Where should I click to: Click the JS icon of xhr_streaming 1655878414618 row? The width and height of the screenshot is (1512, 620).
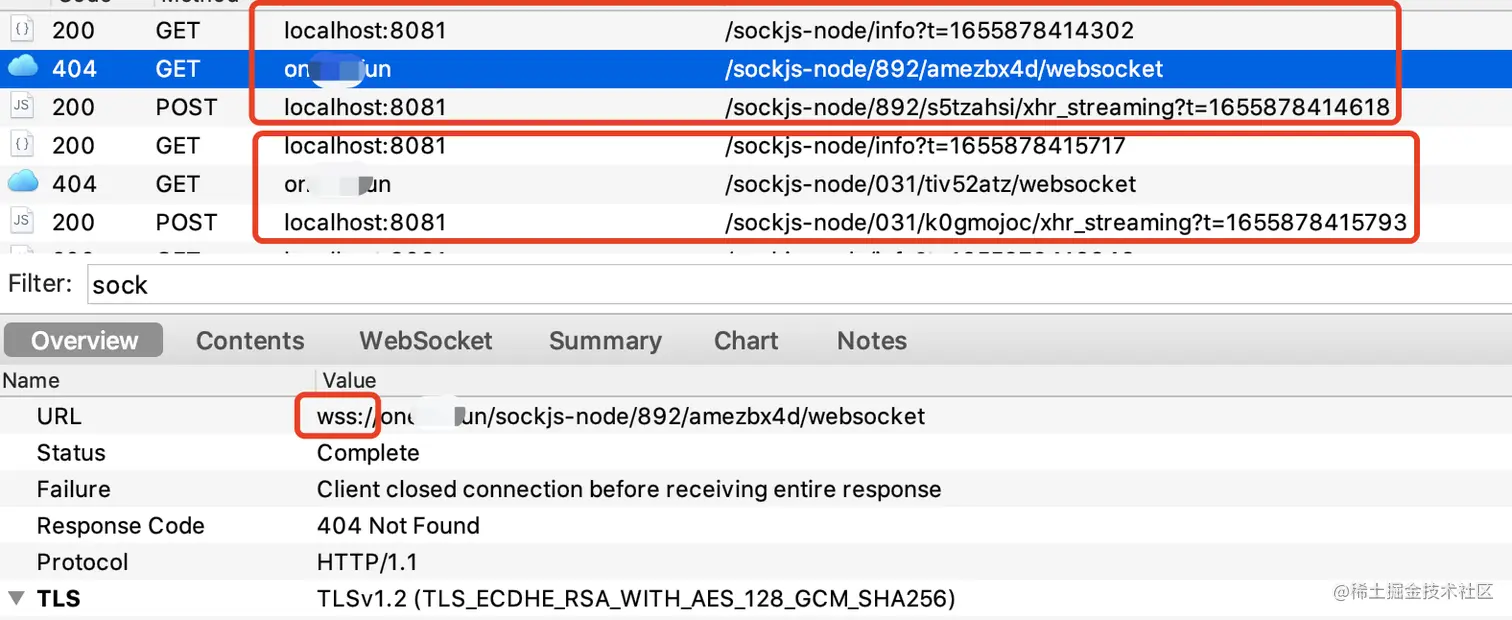(22, 106)
